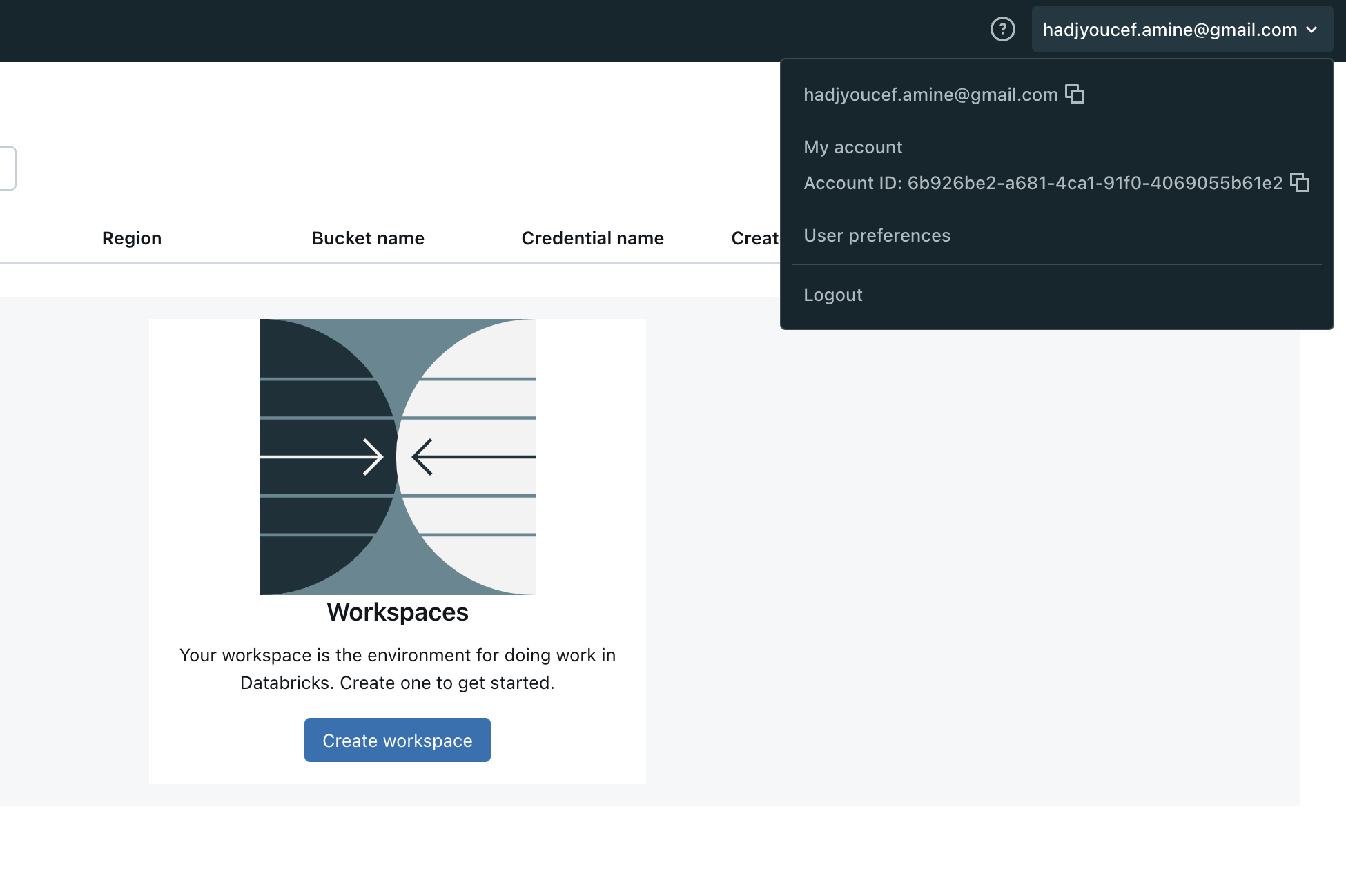Click the Create workspace button
The width and height of the screenshot is (1346, 896).
pos(398,740)
